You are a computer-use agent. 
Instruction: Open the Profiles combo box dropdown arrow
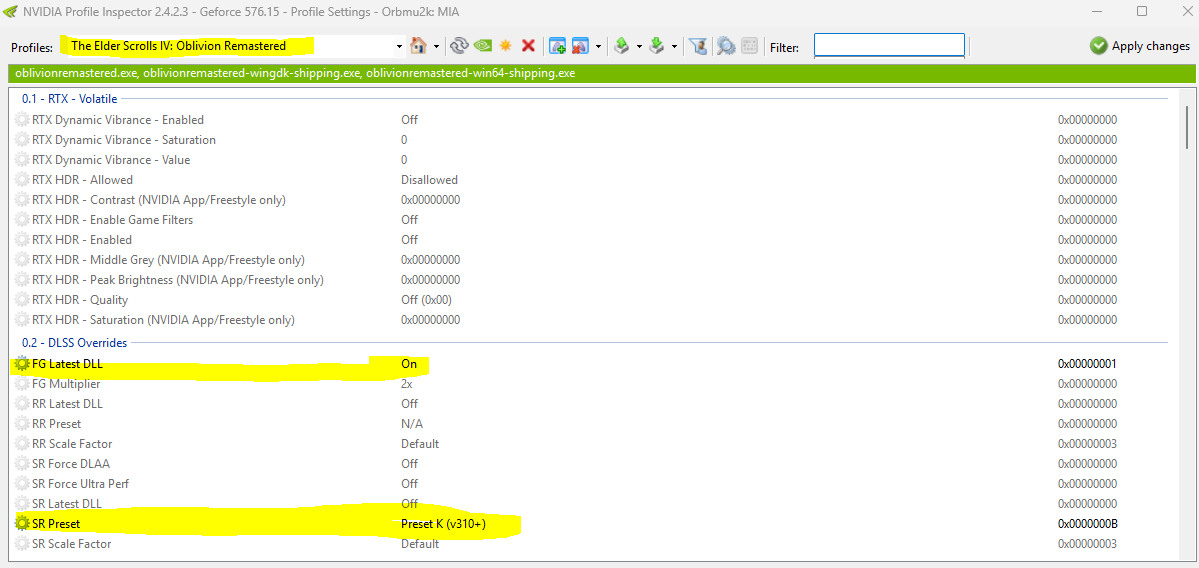click(x=399, y=47)
